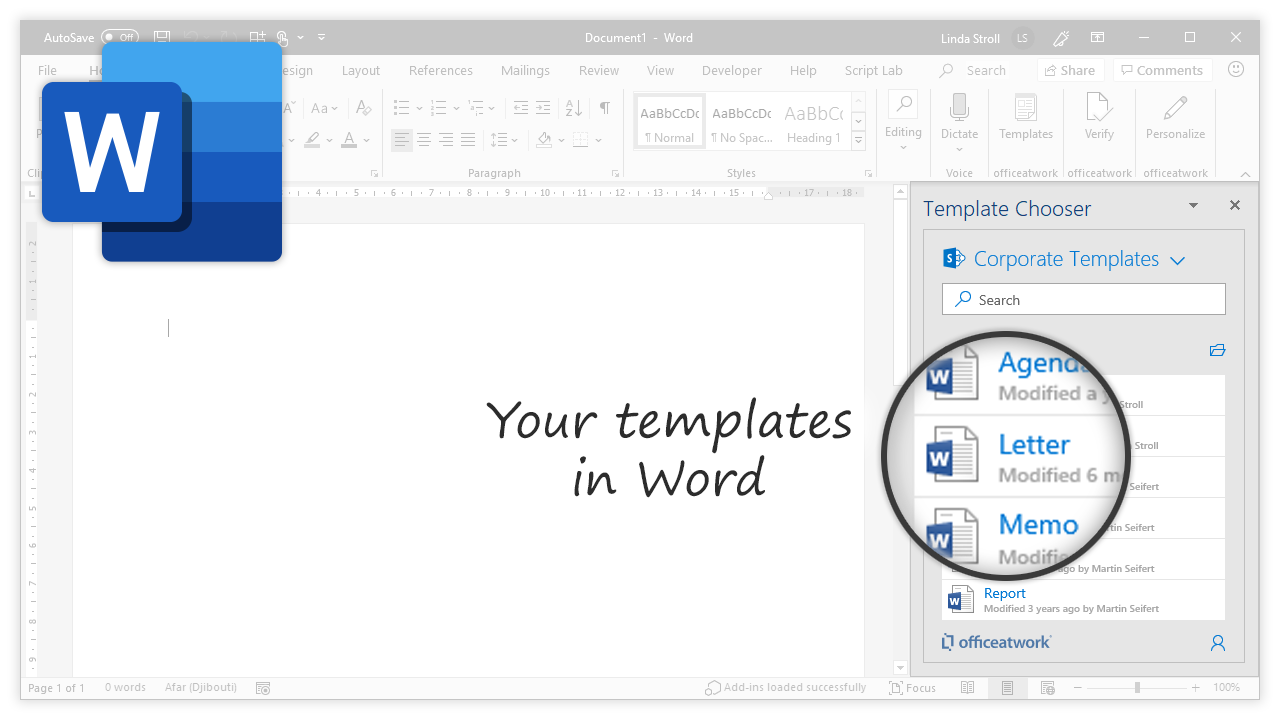The width and height of the screenshot is (1280, 720).
Task: Click the Template Chooser search field
Action: (1083, 299)
